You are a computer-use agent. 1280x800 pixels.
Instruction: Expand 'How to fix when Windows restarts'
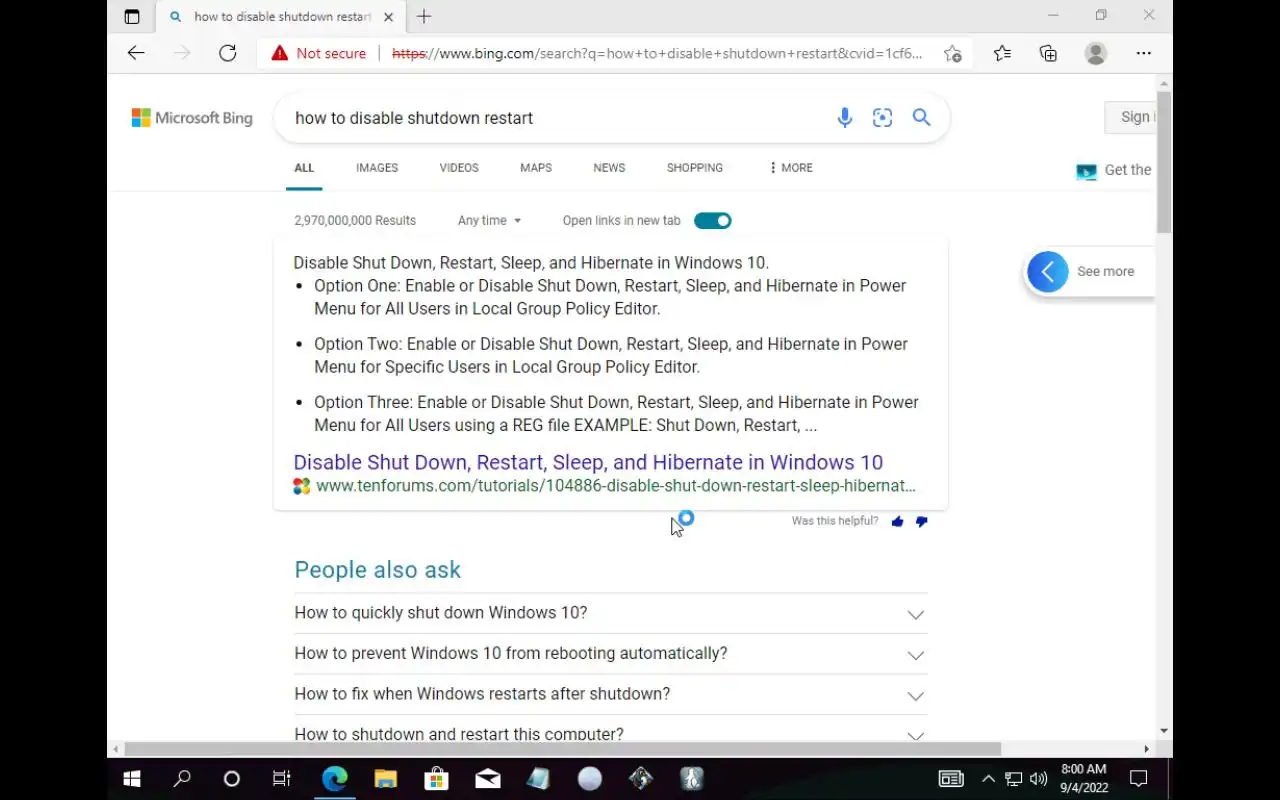tap(610, 694)
